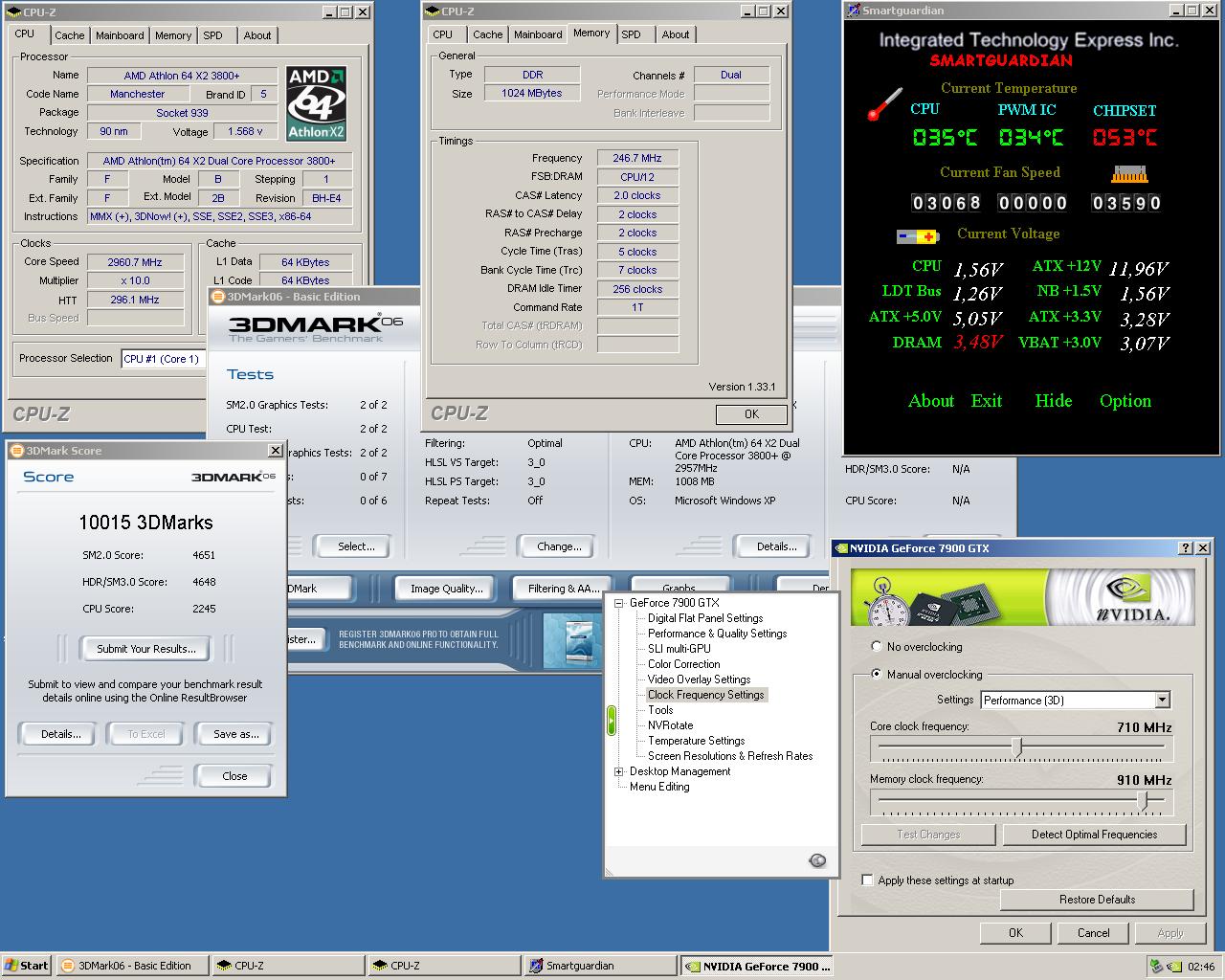1225x980 pixels.
Task: Expand the Desktop Management tree node
Action: (618, 771)
